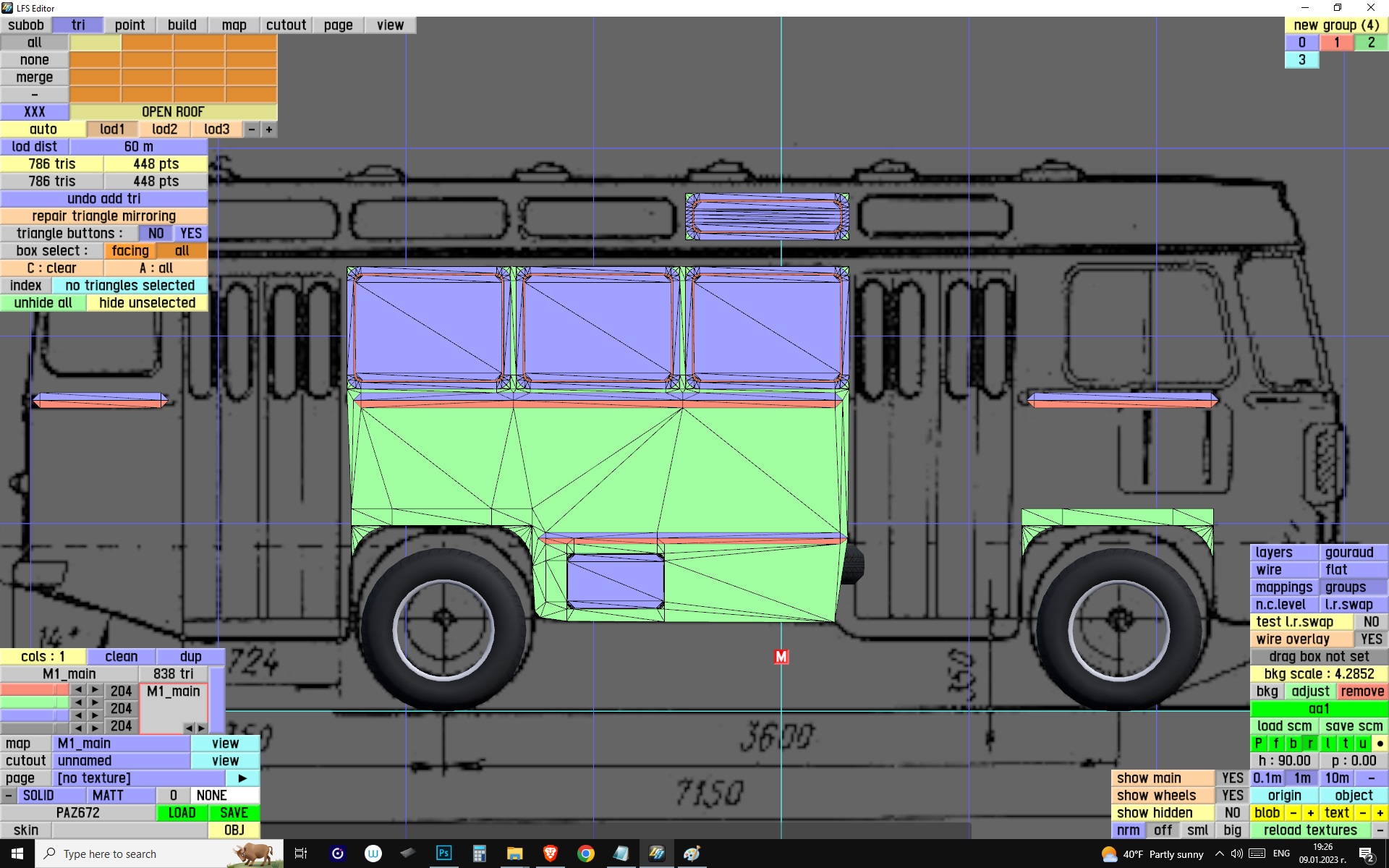
Task: Set triangle buttons to NO
Action: pyautogui.click(x=156, y=234)
